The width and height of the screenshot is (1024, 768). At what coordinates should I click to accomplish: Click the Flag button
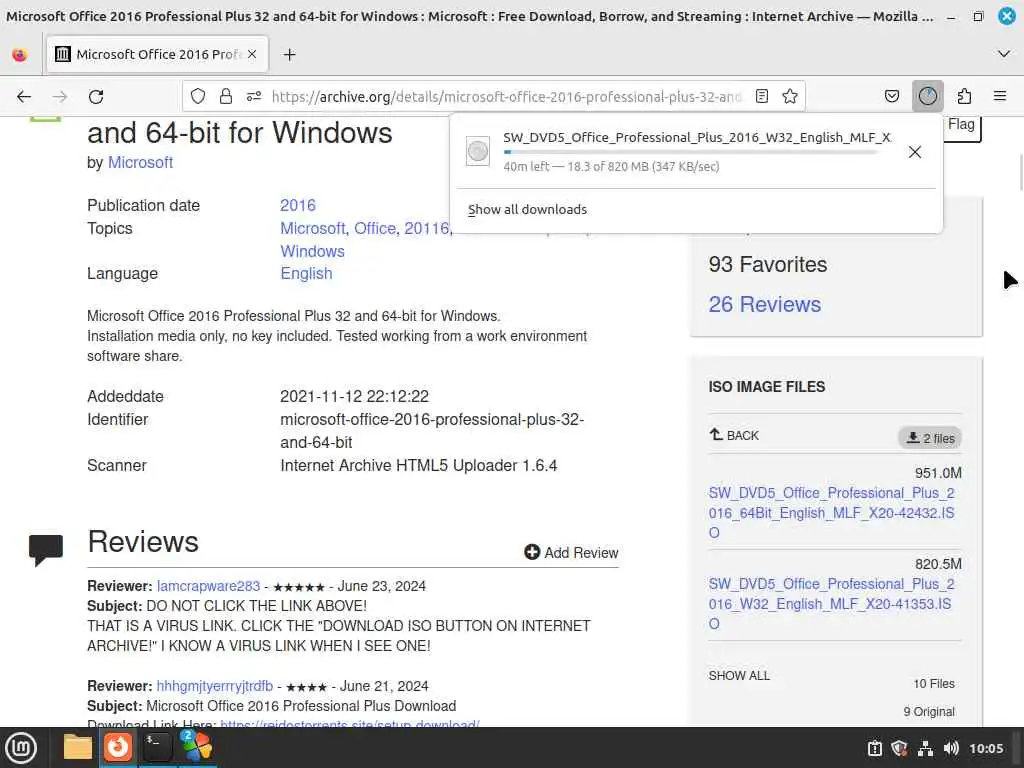click(961, 125)
